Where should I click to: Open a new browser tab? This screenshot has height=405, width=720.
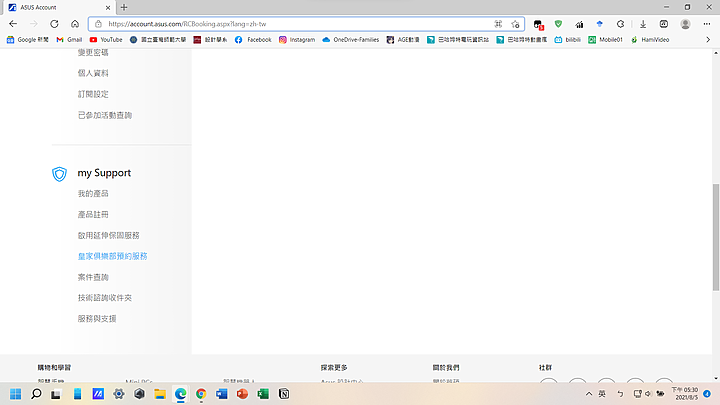click(124, 7)
